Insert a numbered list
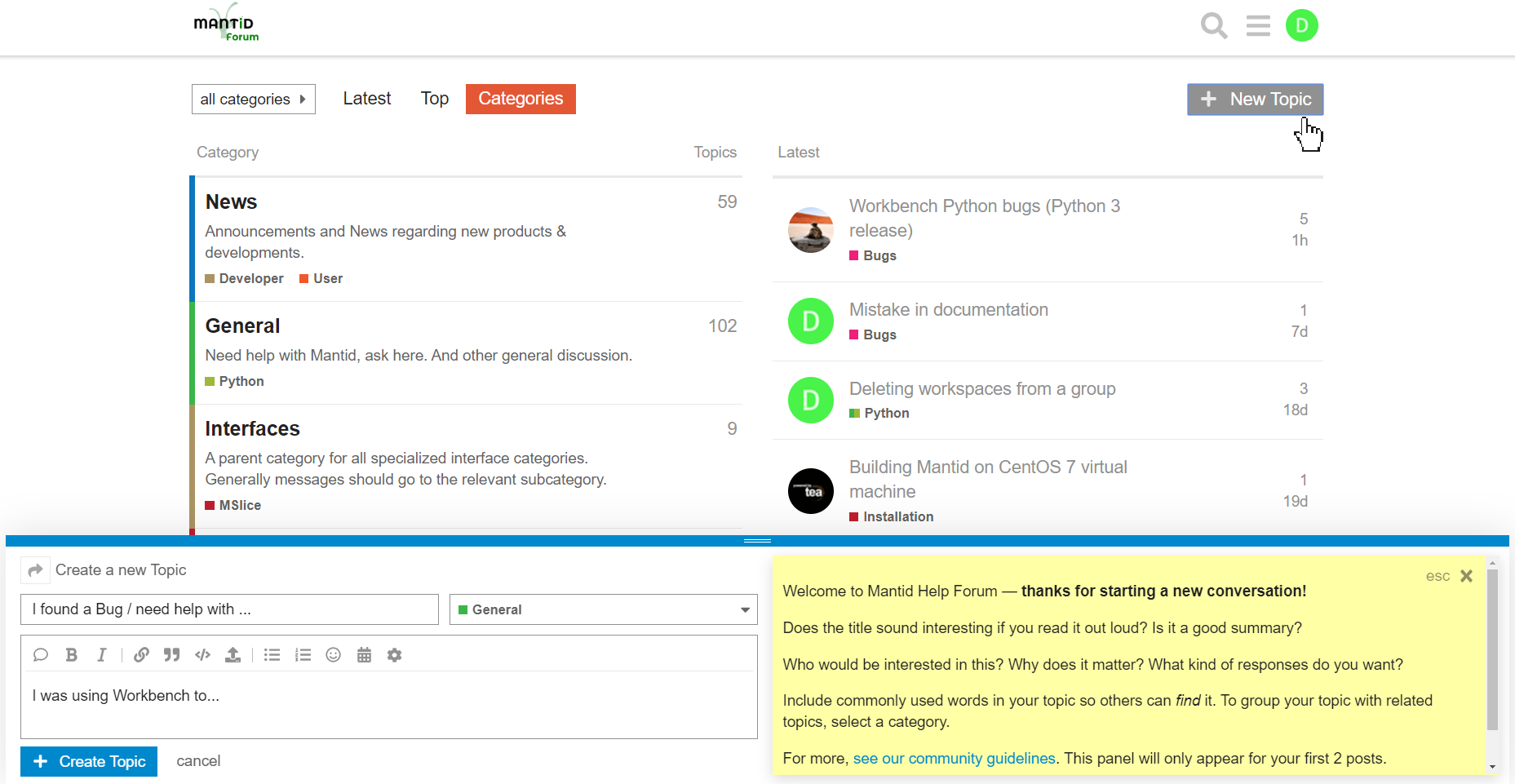The height and width of the screenshot is (784, 1515). 303,654
